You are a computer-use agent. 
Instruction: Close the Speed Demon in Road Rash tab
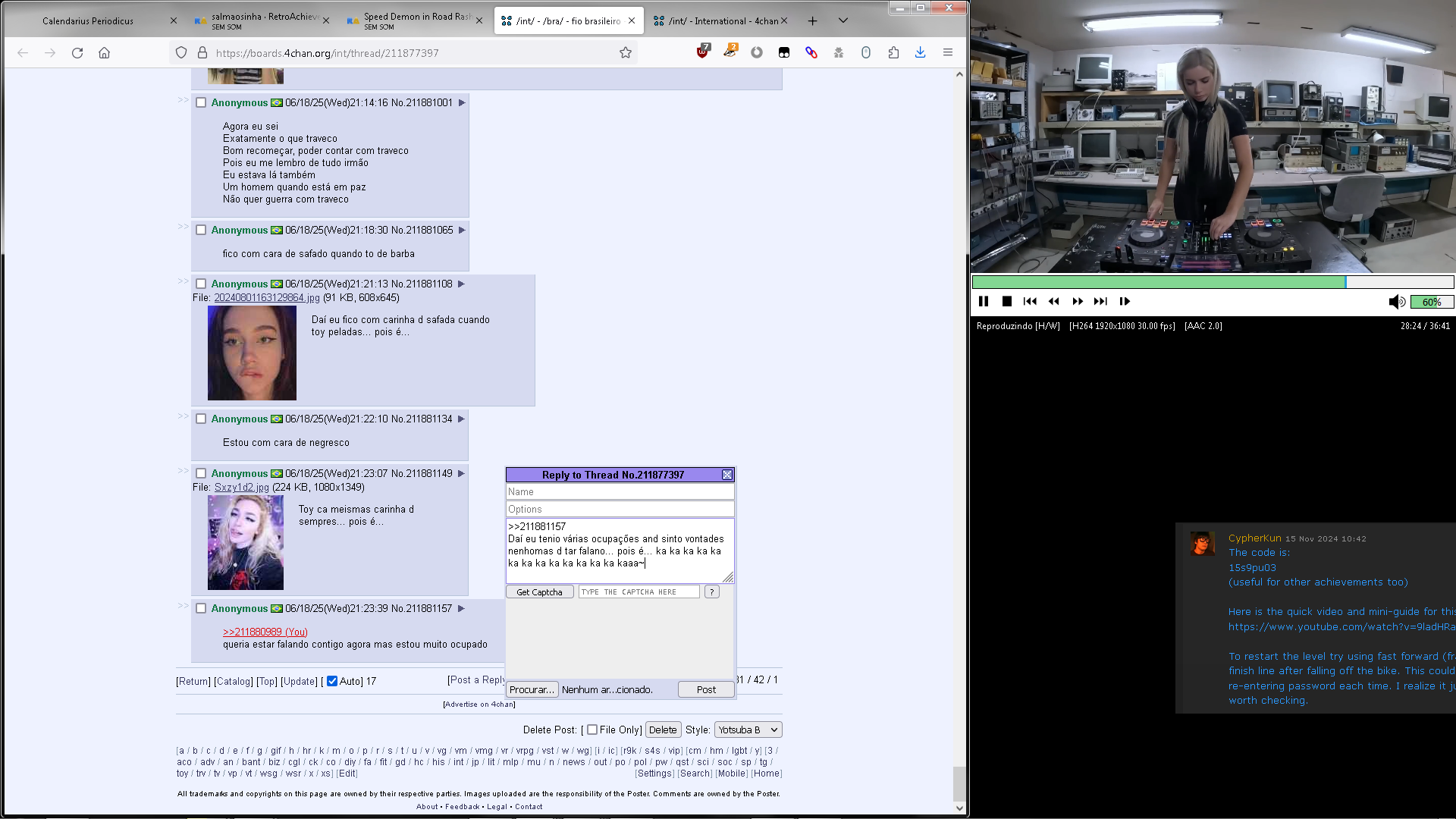click(x=479, y=21)
